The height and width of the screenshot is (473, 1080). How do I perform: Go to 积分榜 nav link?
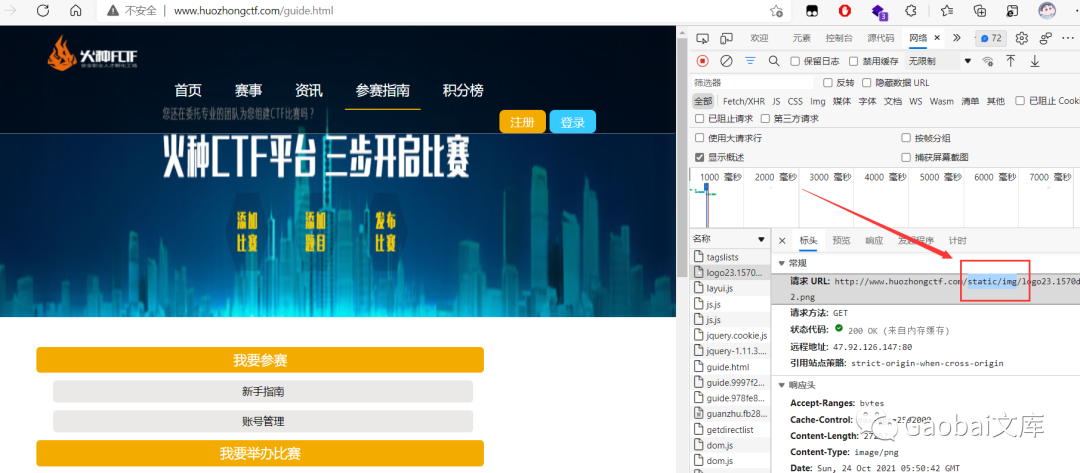point(463,90)
